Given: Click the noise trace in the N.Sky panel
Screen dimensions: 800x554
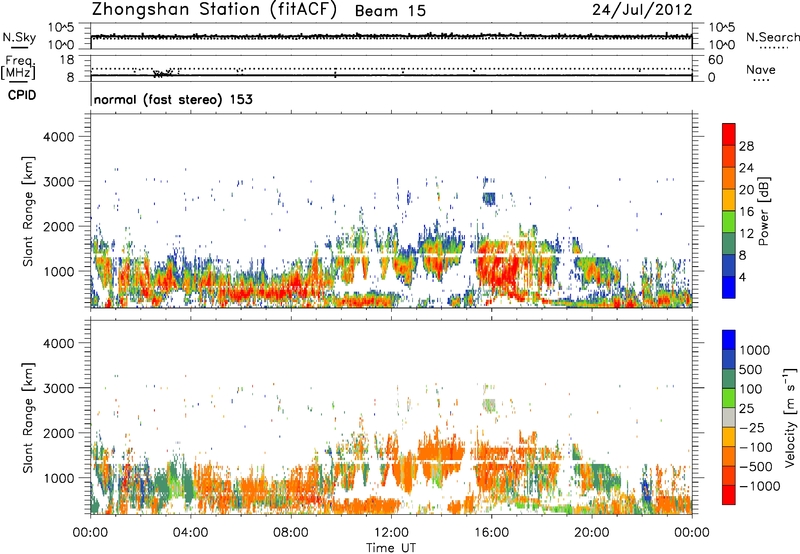Looking at the screenshot, I should click(x=391, y=36).
